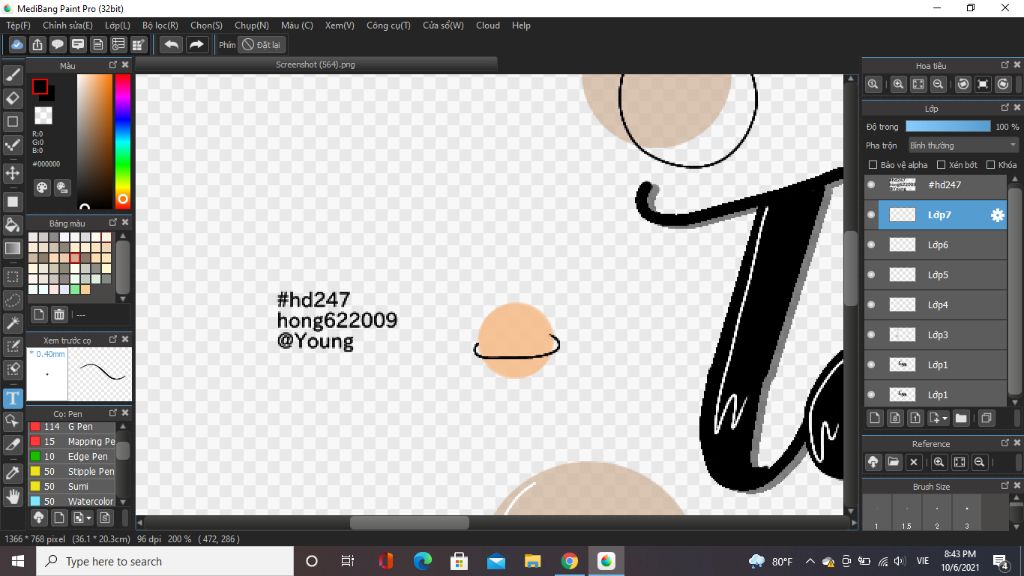Click the up arrow of the layer list
Viewport: 1024px width, 576px height.
pyautogui.click(x=1015, y=179)
